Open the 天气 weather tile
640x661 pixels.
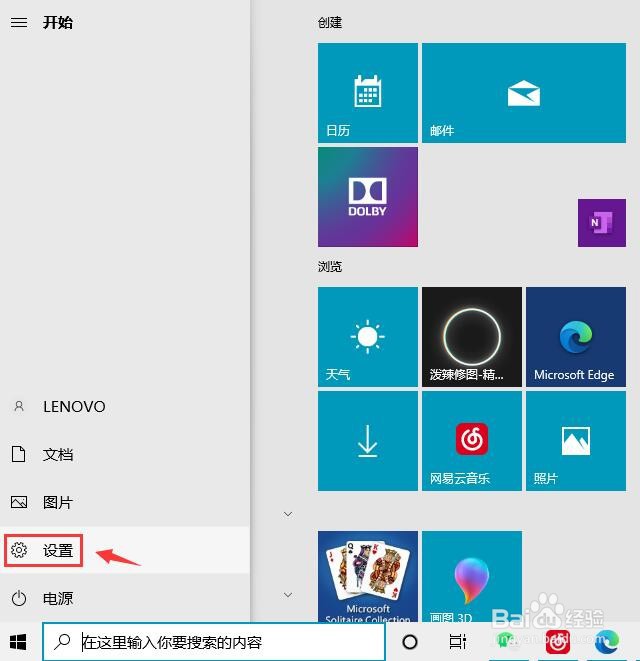368,337
